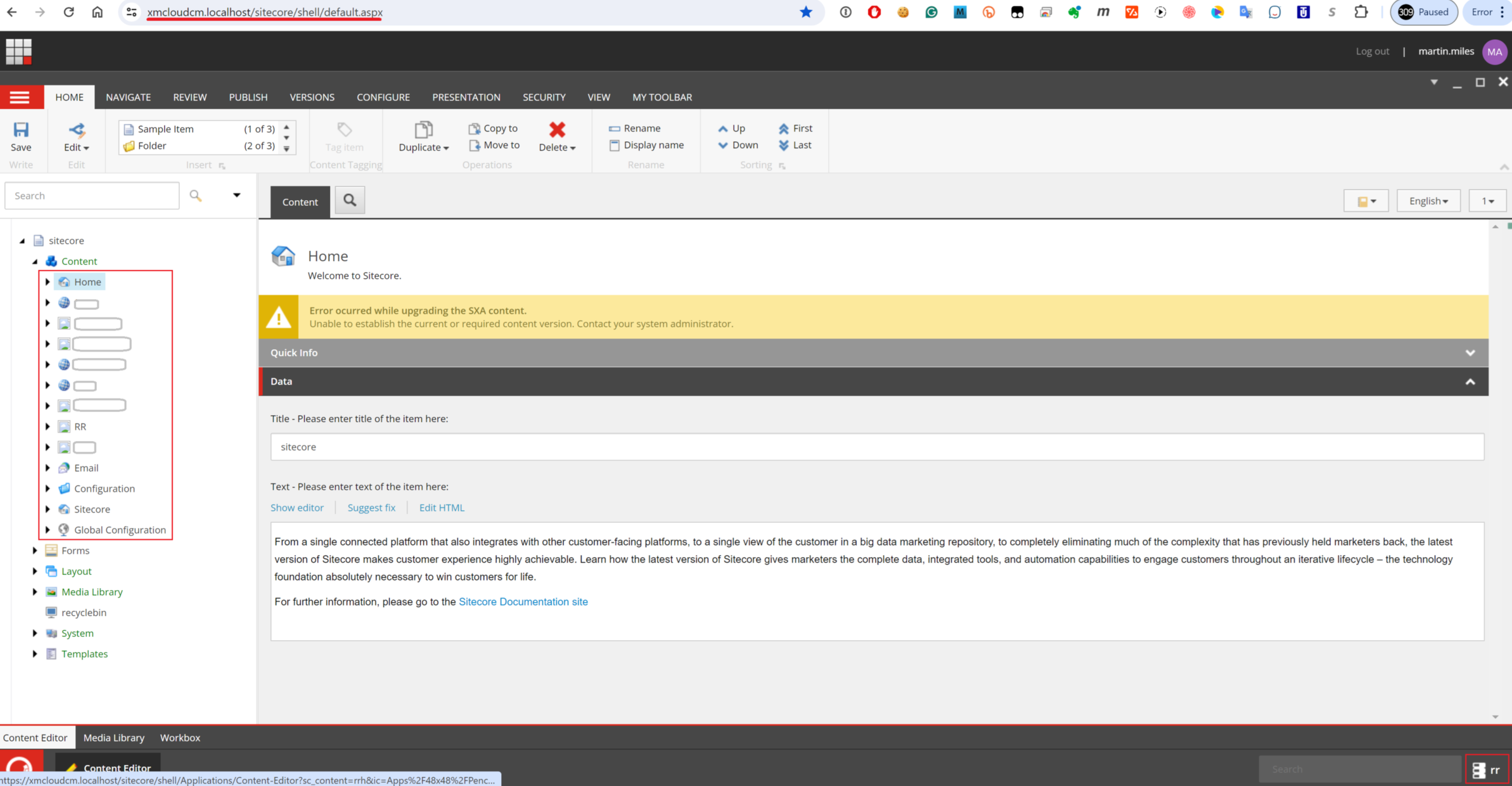Open the Workbox tab
Viewport: 1512px width, 786px height.
[180, 737]
